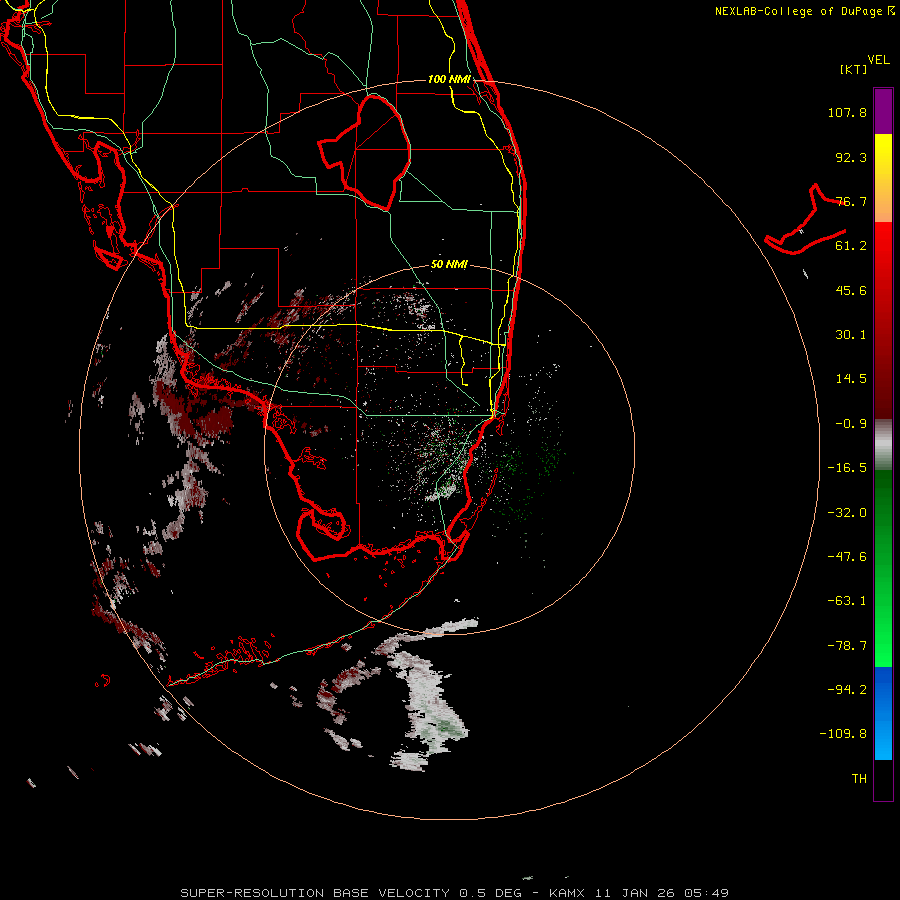Click the 14.5 velocity scale value

point(851,379)
